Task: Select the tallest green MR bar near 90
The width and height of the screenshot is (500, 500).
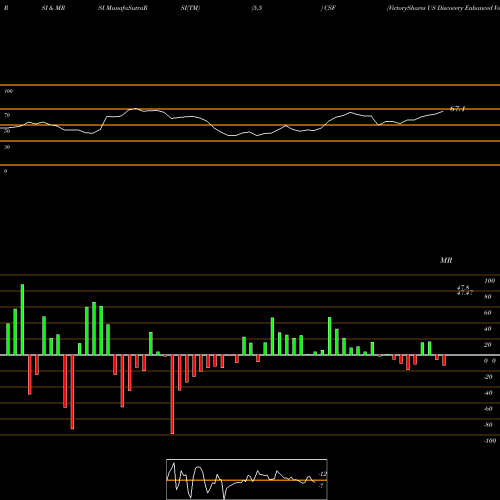Action: tap(22, 320)
